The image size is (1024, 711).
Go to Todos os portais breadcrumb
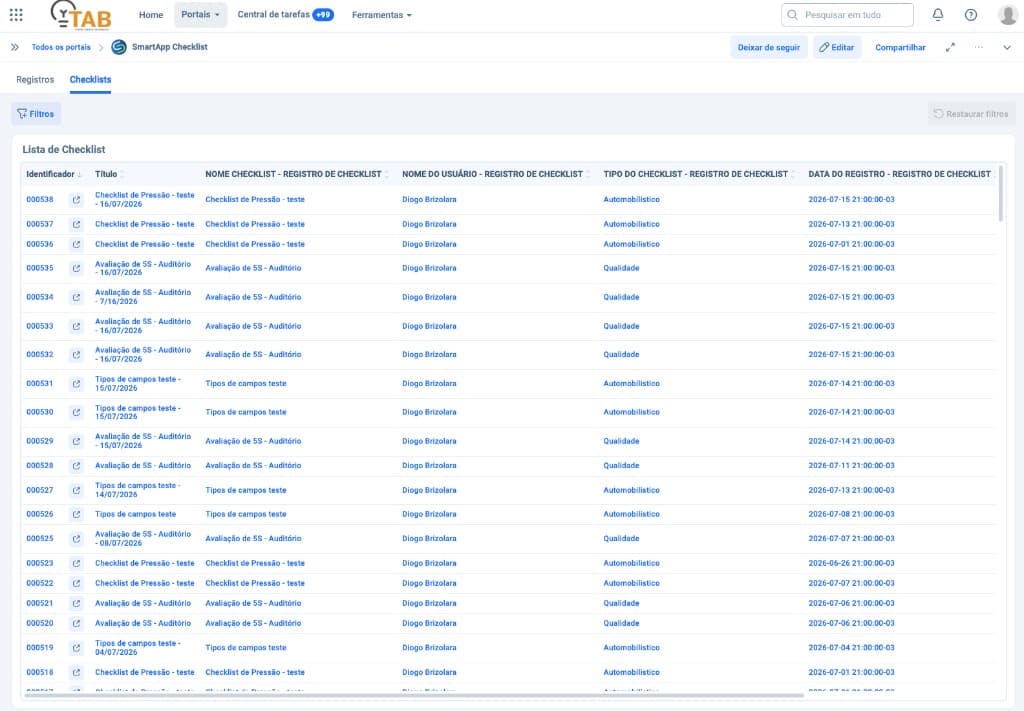click(x=61, y=47)
